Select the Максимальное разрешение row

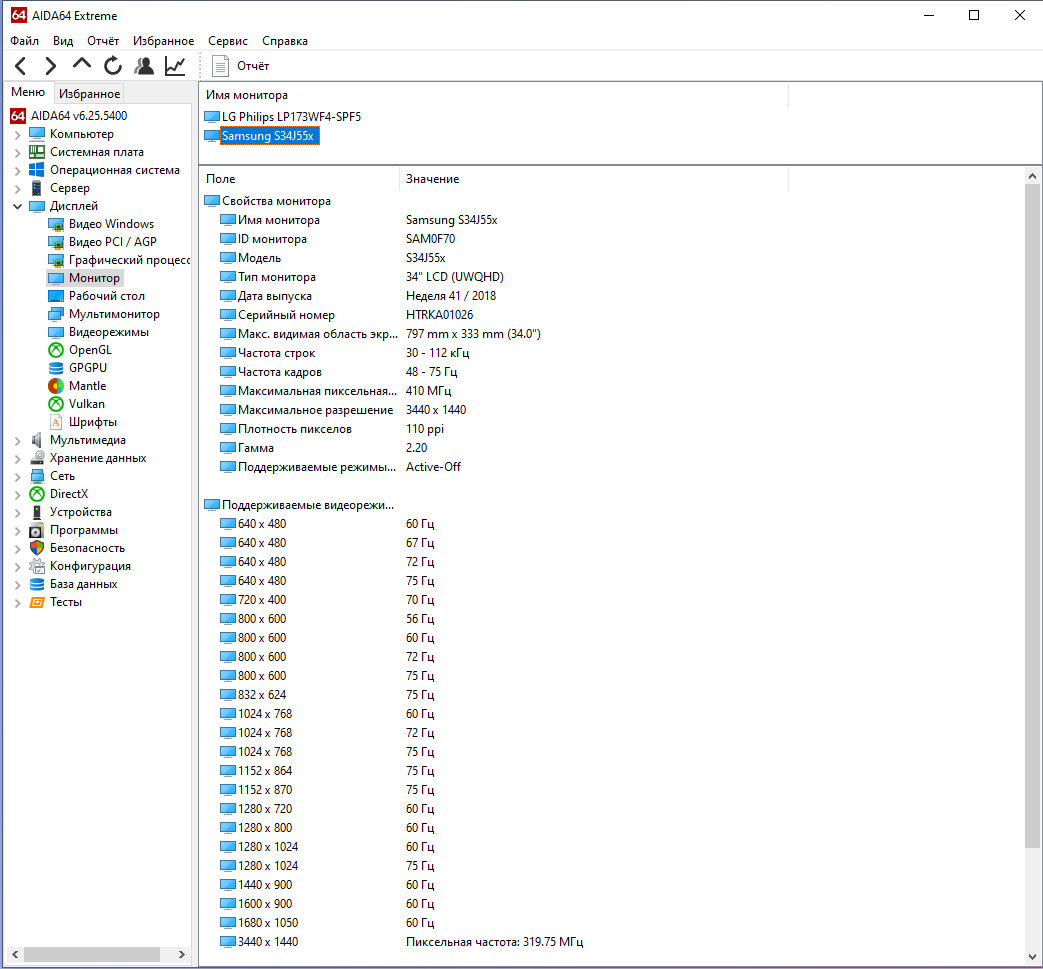pyautogui.click(x=343, y=410)
